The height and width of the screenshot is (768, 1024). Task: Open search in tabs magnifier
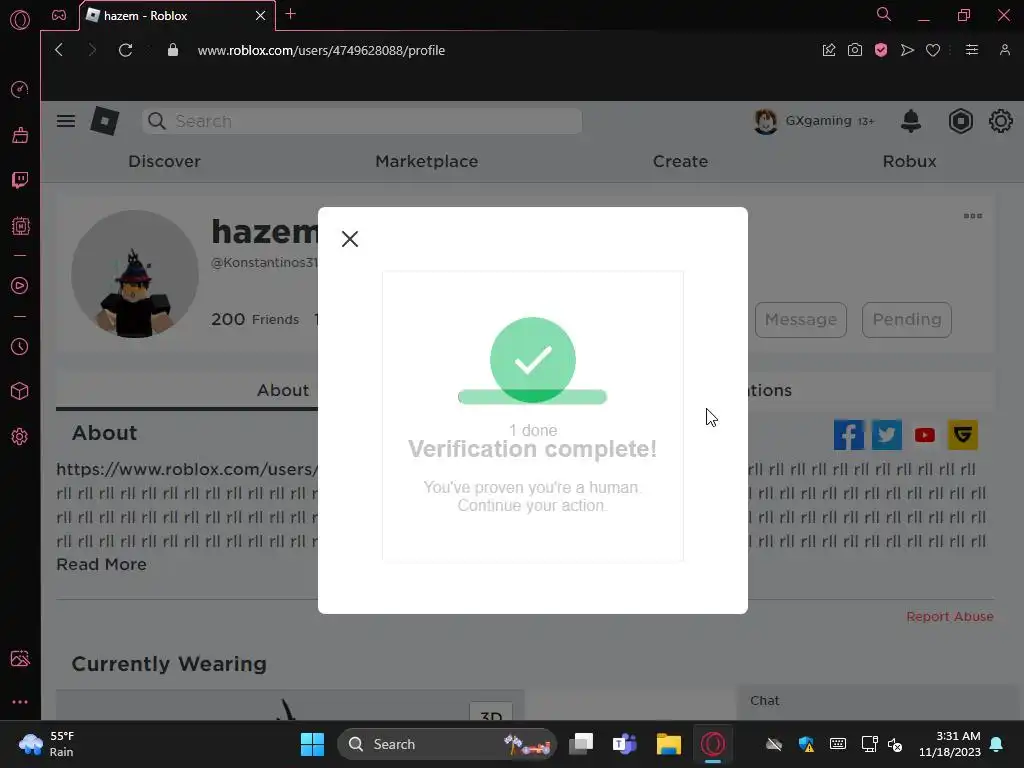point(884,14)
